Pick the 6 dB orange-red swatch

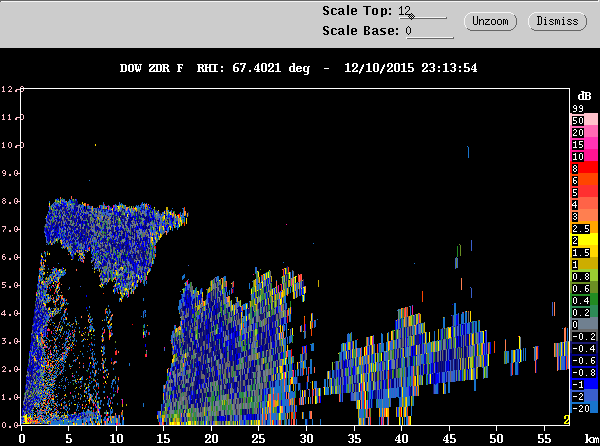click(584, 181)
